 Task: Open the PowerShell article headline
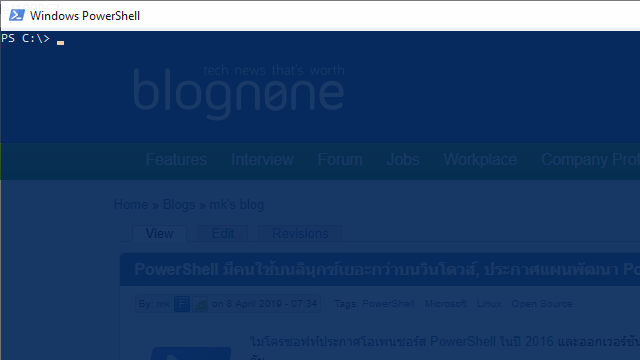387,269
